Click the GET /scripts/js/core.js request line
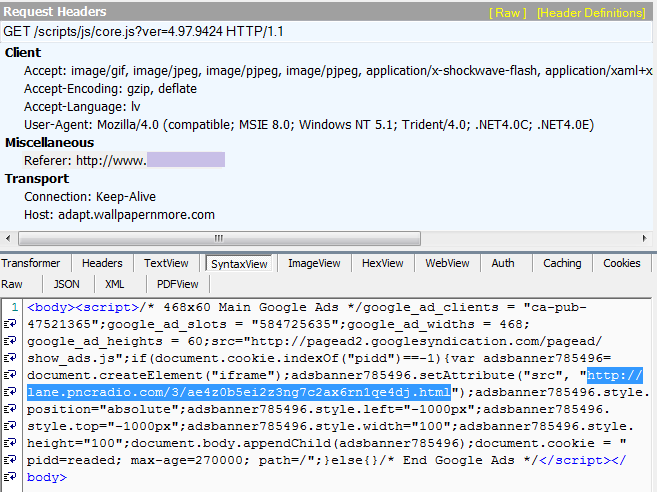 click(143, 31)
